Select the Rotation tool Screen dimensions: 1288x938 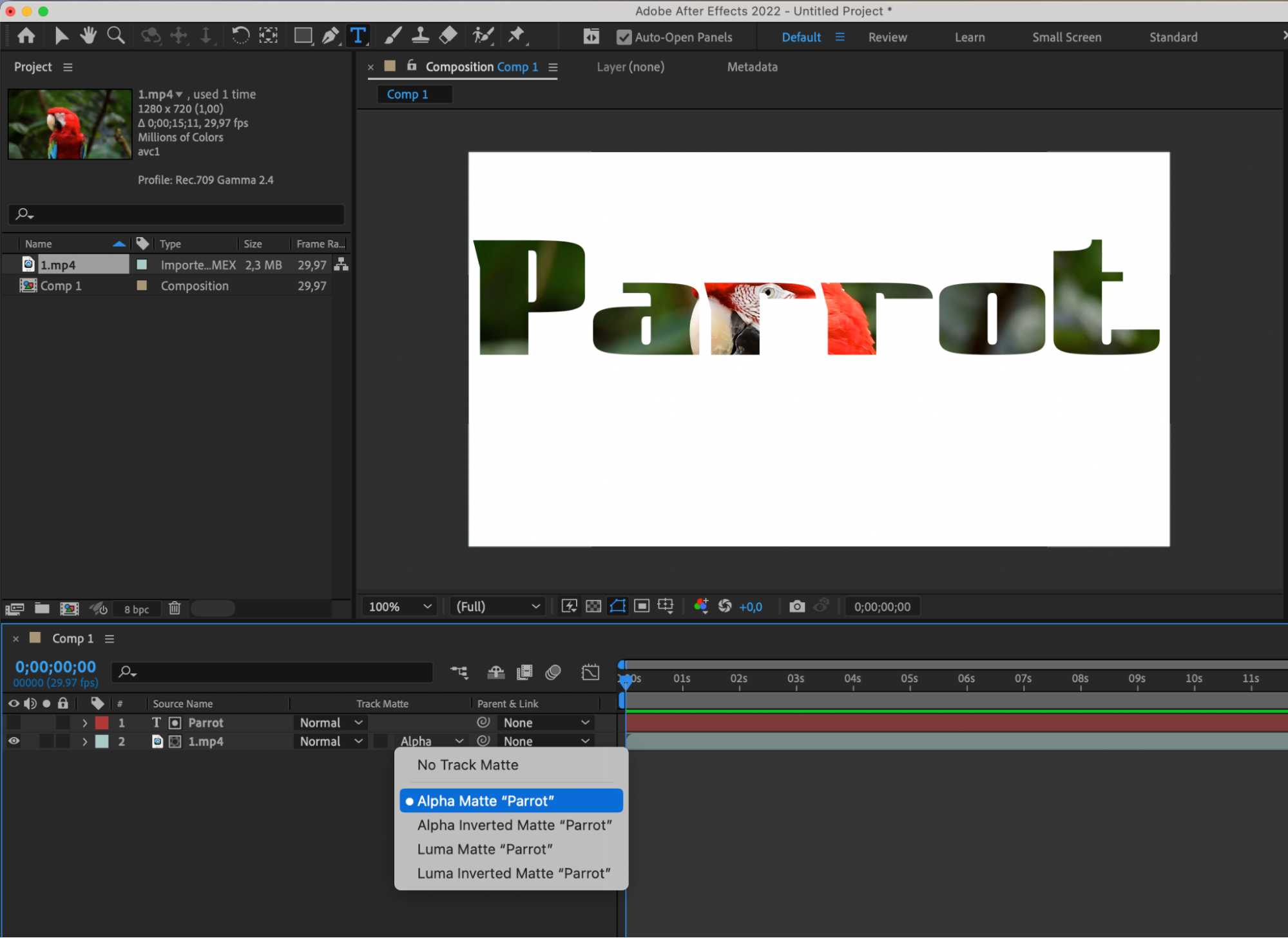pyautogui.click(x=240, y=35)
